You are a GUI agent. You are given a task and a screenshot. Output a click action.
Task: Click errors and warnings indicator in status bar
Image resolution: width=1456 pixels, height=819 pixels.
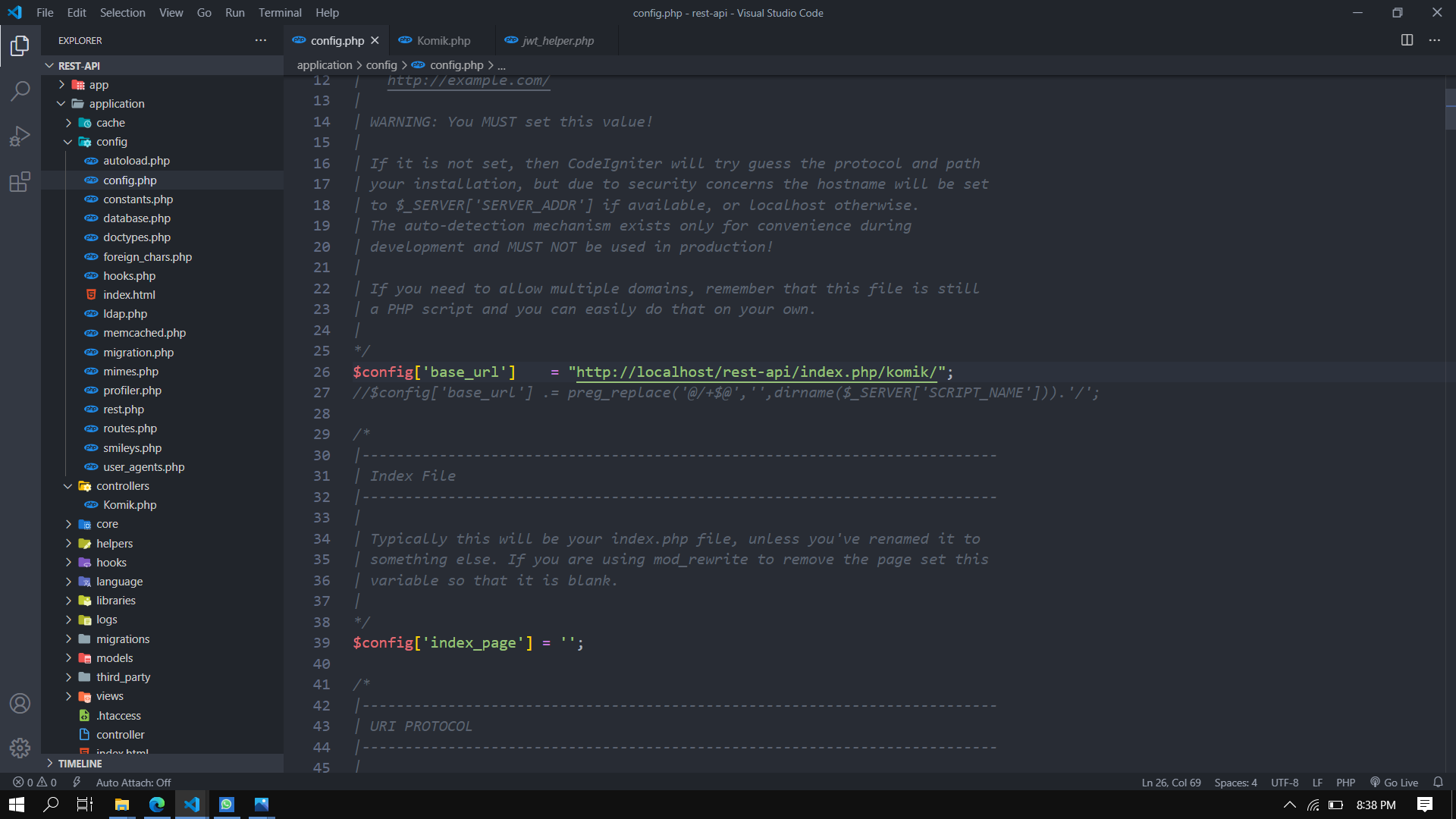[x=35, y=782]
